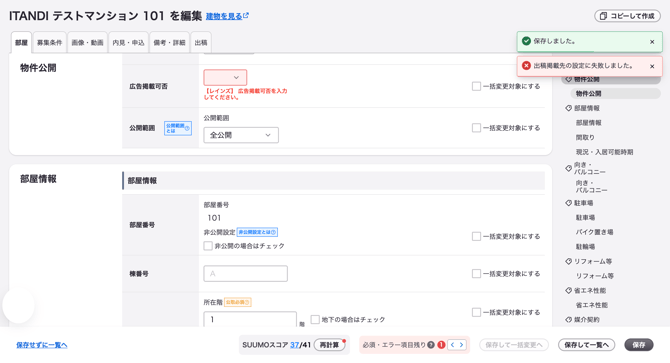Tick 非公開の場合はチェック checkbox
The width and height of the screenshot is (670, 363).
(x=208, y=246)
